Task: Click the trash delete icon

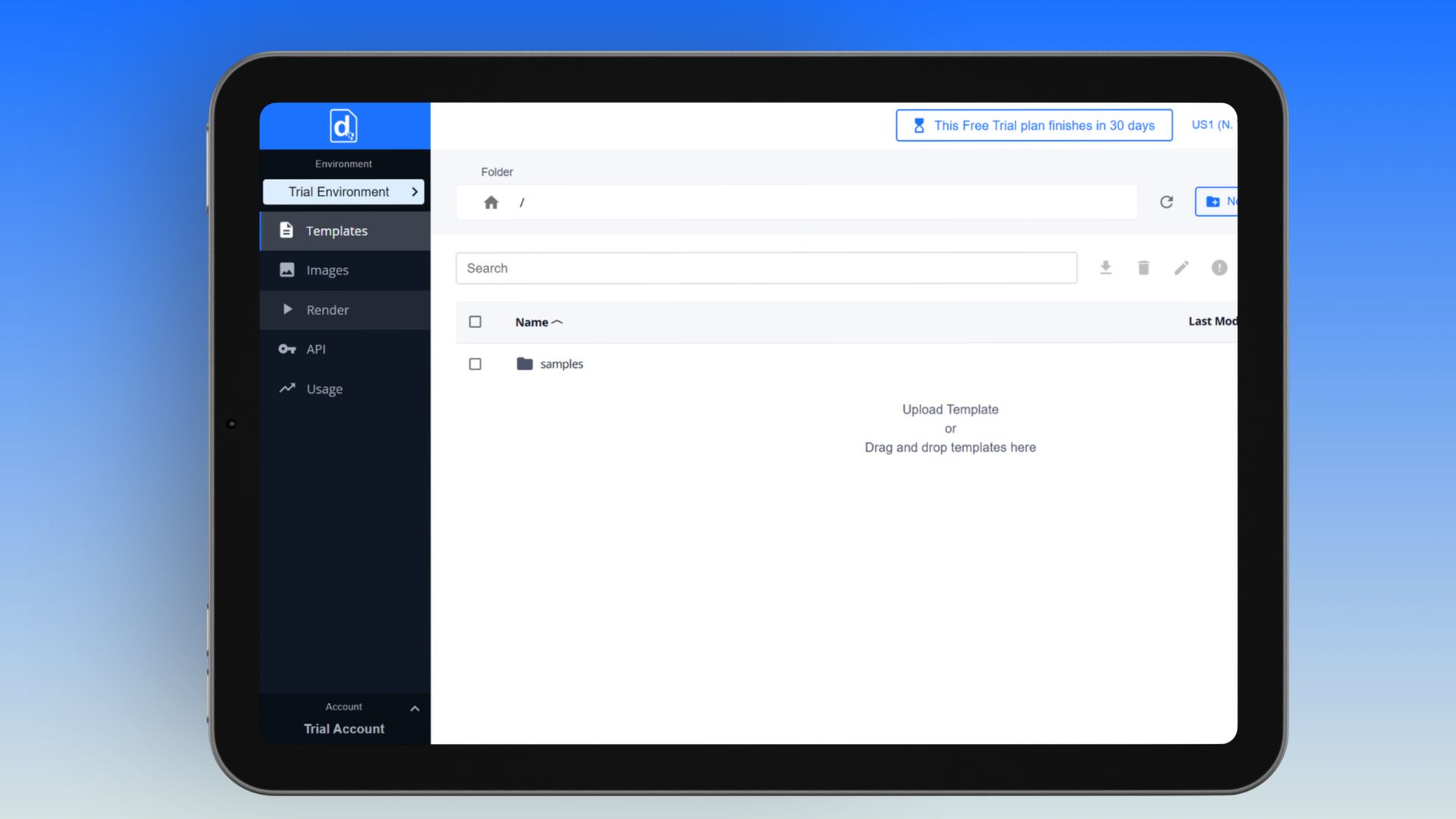Action: 1144,268
